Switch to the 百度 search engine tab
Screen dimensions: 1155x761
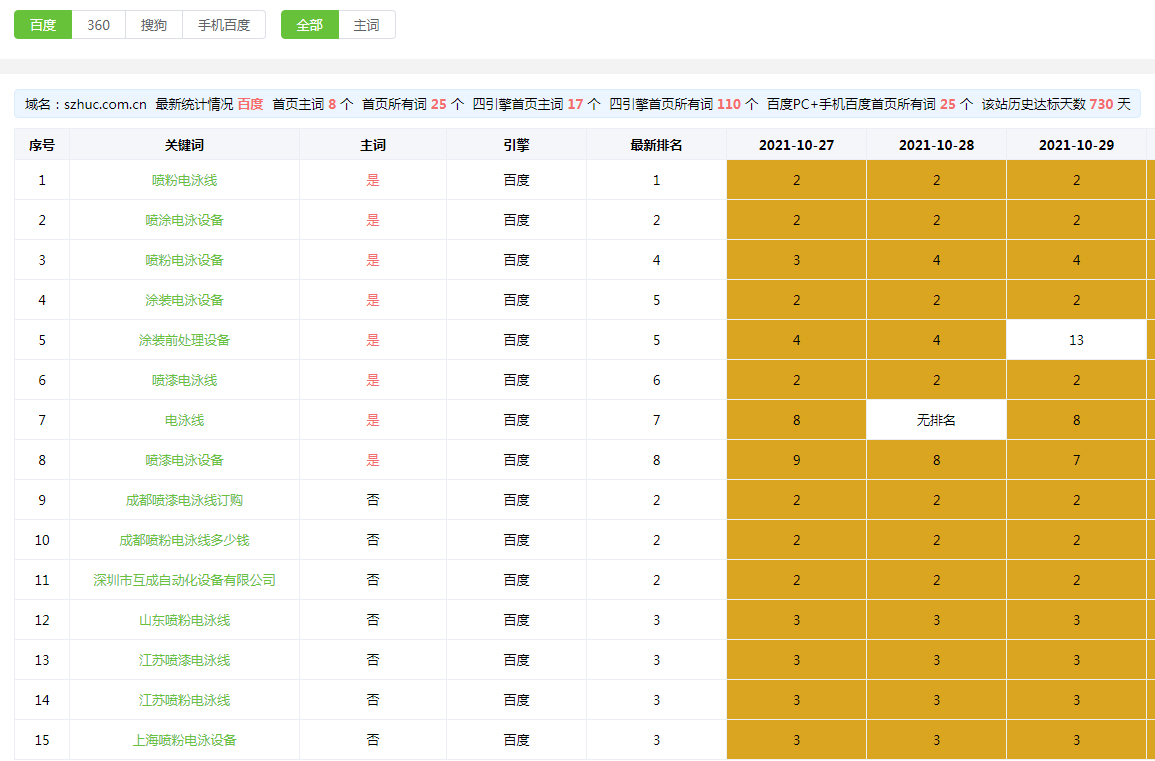pos(43,25)
